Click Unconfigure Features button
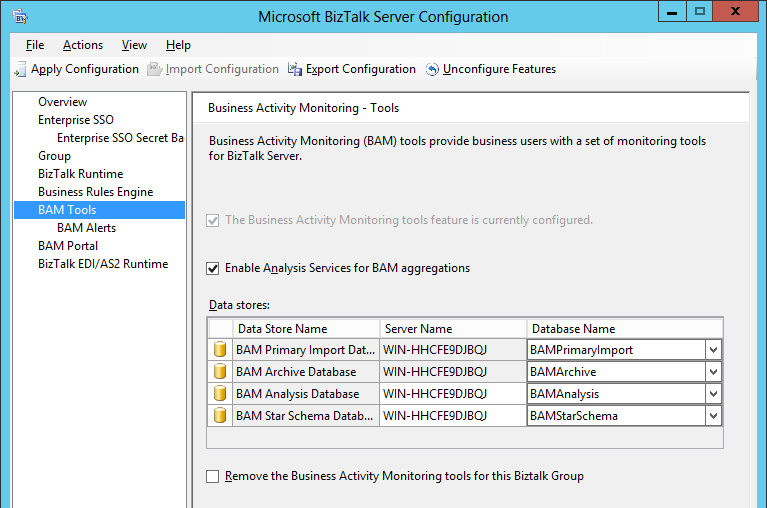This screenshot has height=508, width=767. (491, 69)
